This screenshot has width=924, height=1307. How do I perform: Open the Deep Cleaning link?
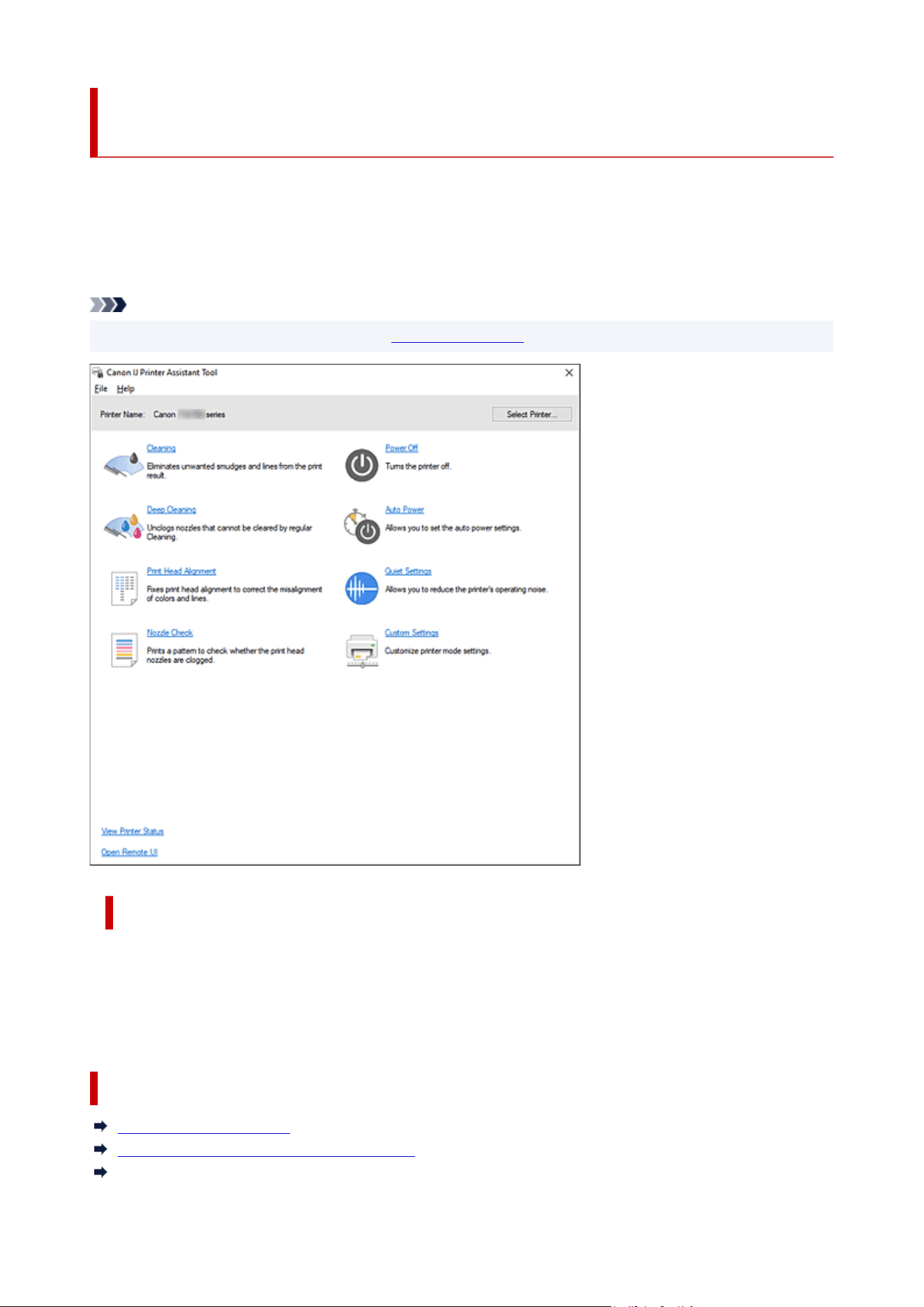tap(172, 510)
